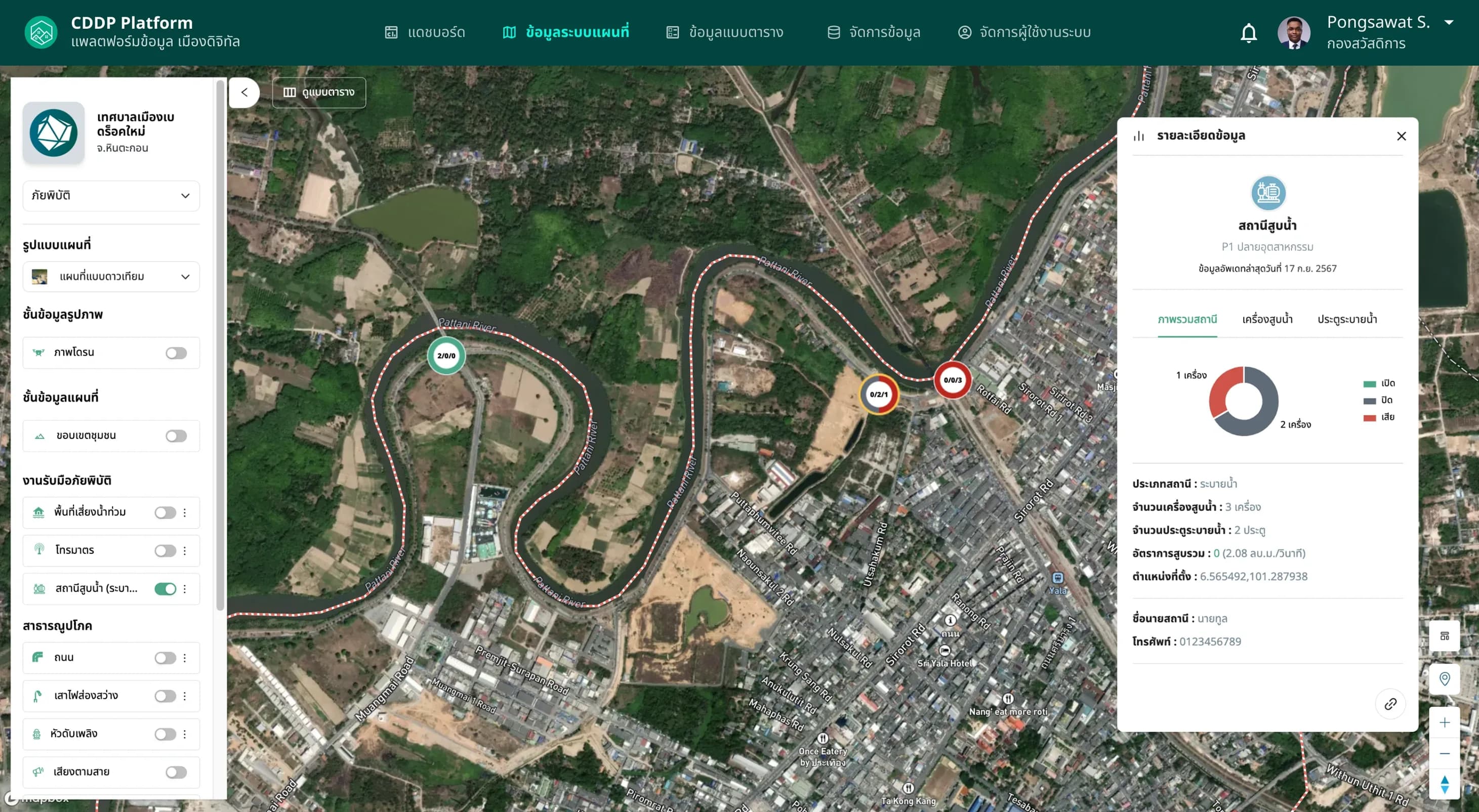
Task: Click the map location pin icon
Action: coord(1445,679)
